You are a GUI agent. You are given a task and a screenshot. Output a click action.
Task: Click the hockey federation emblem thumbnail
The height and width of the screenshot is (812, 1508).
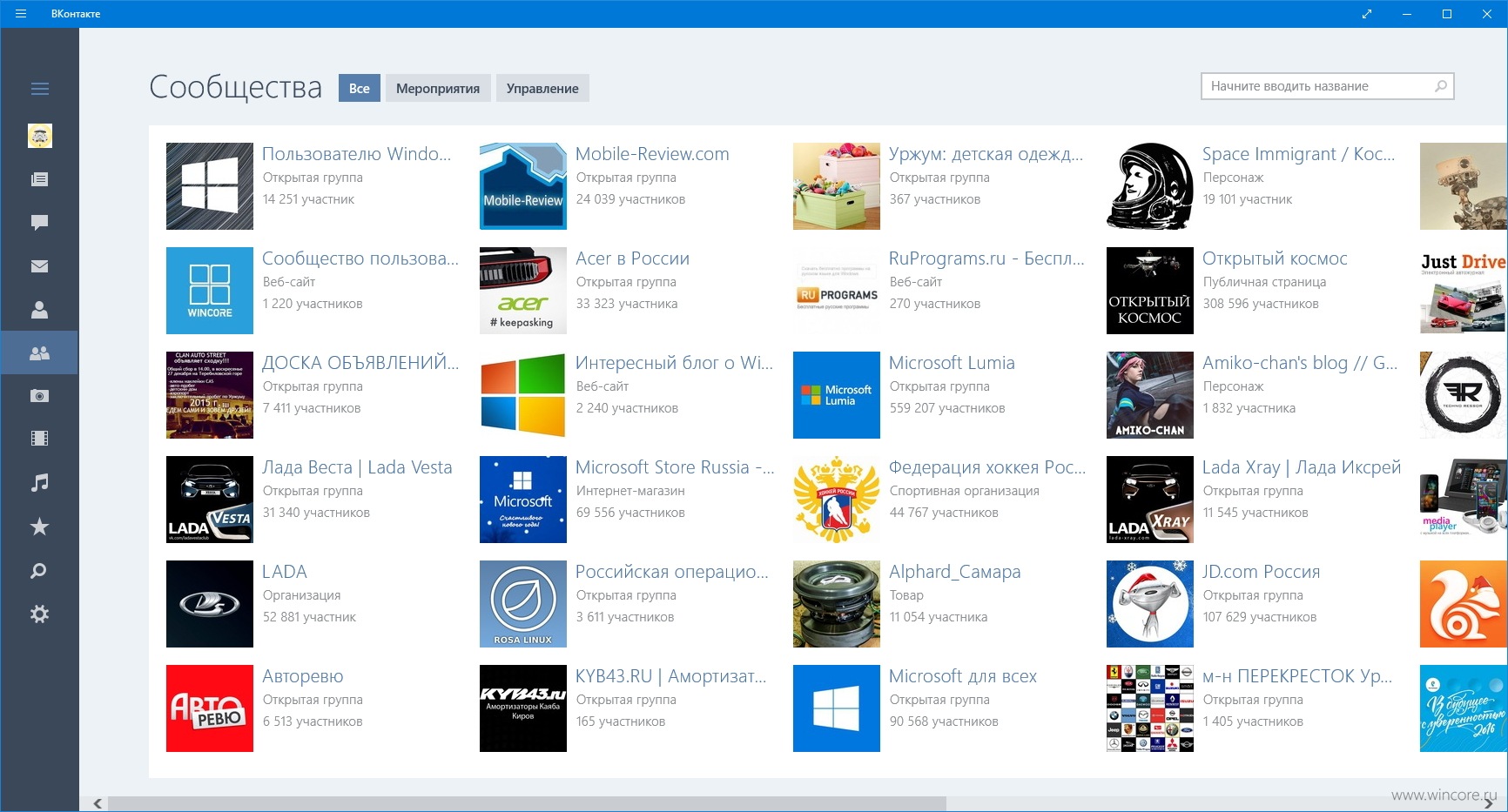[837, 500]
